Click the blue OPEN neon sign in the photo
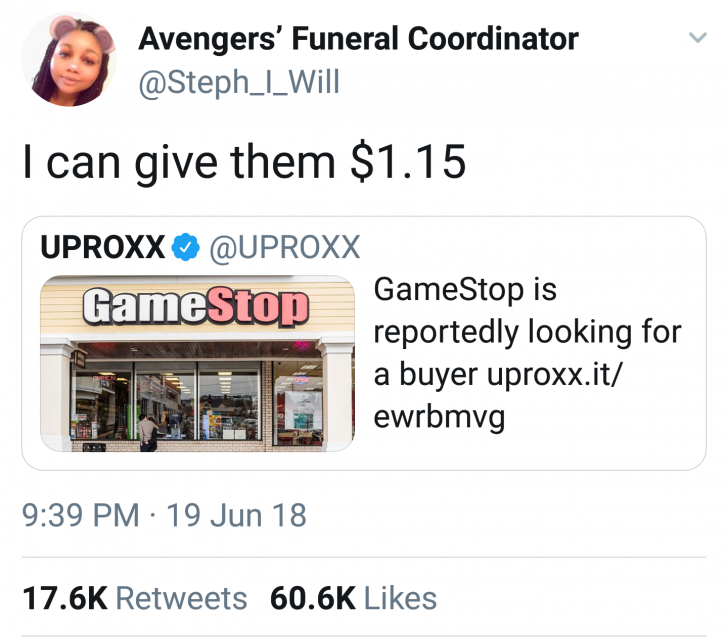The width and height of the screenshot is (728, 637). [x=301, y=380]
